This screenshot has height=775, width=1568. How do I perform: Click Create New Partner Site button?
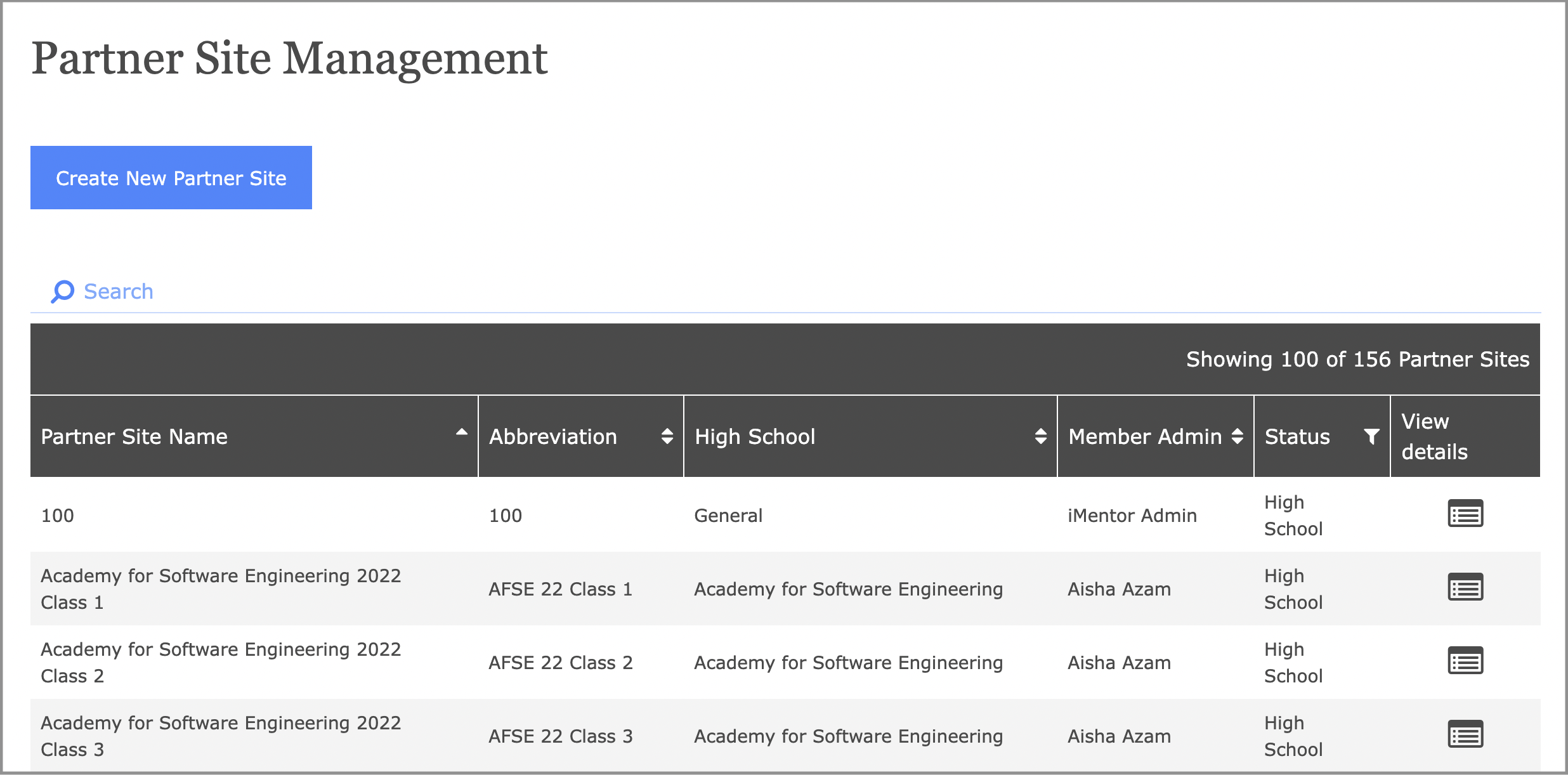pos(171,178)
